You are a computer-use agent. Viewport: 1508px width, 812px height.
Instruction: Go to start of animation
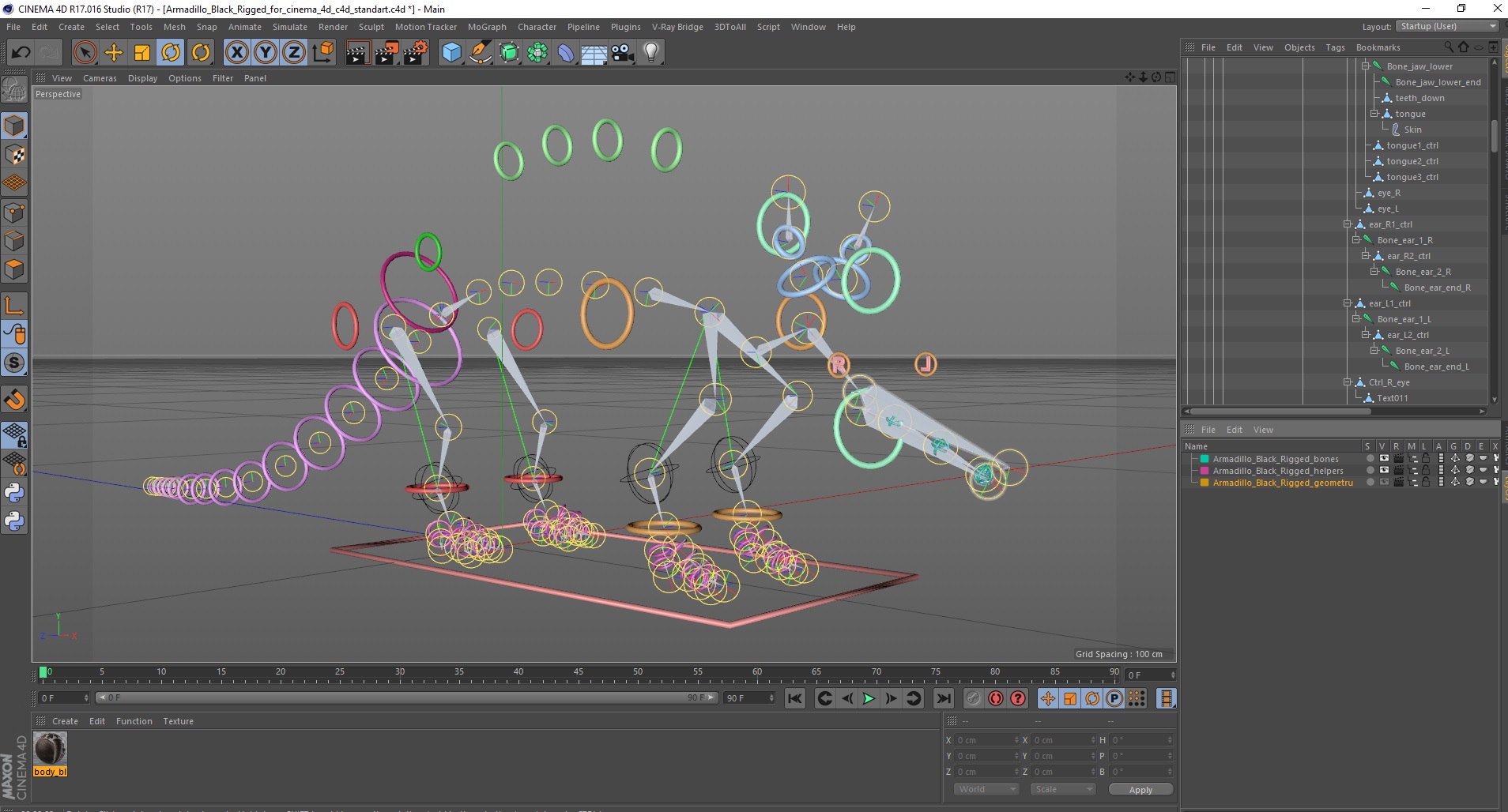[x=795, y=698]
